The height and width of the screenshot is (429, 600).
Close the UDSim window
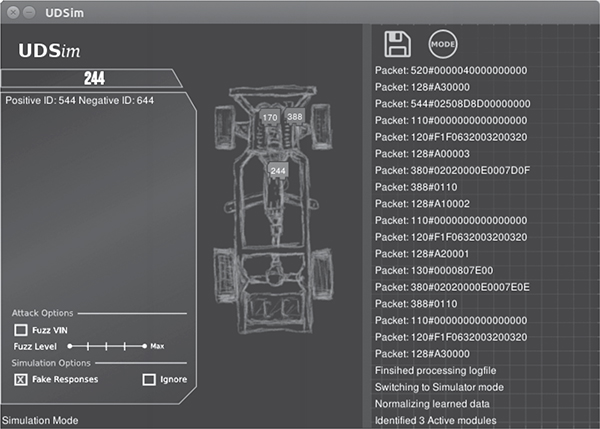(11, 11)
